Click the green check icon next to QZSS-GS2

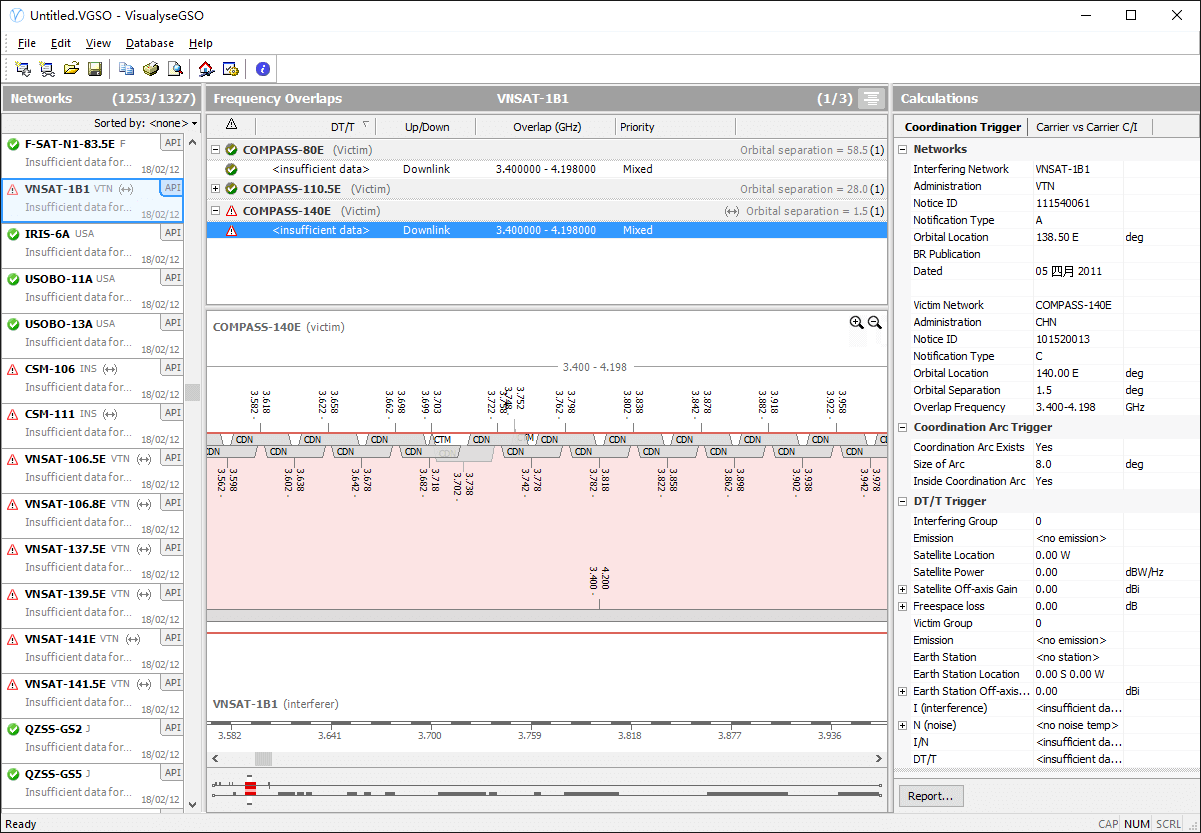tap(13, 729)
